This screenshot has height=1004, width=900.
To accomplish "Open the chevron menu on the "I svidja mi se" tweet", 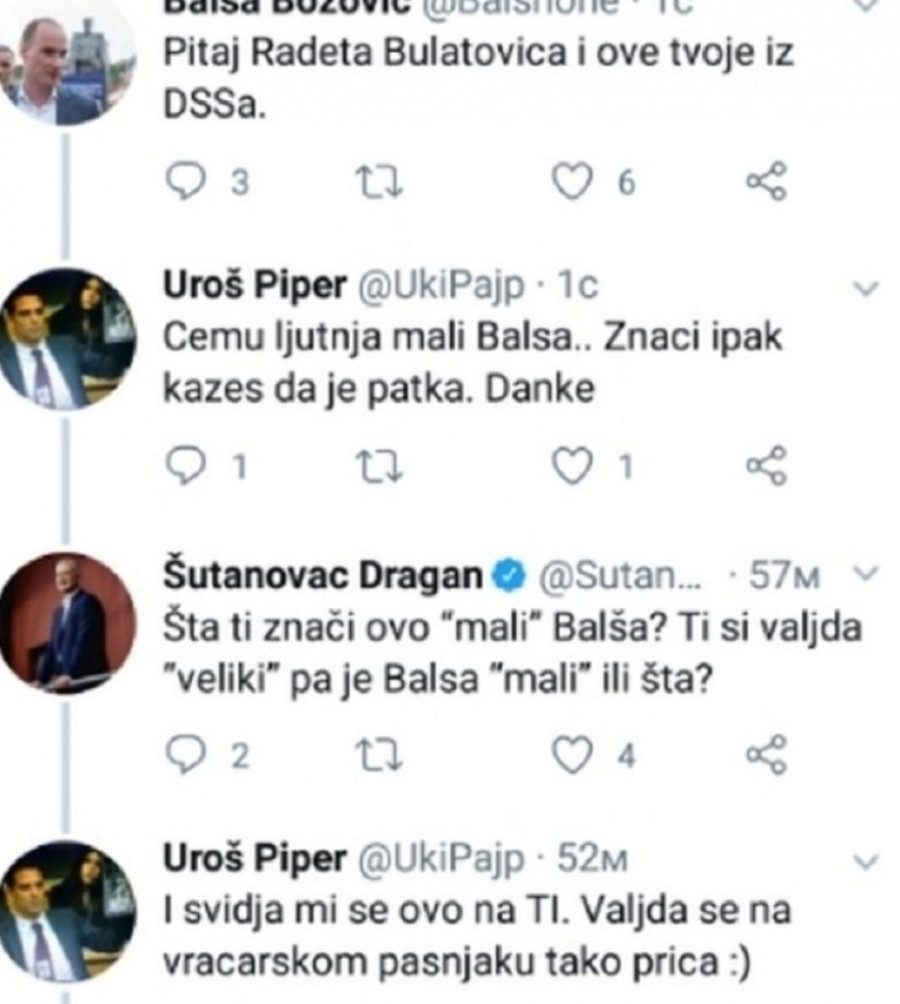I will 866,862.
